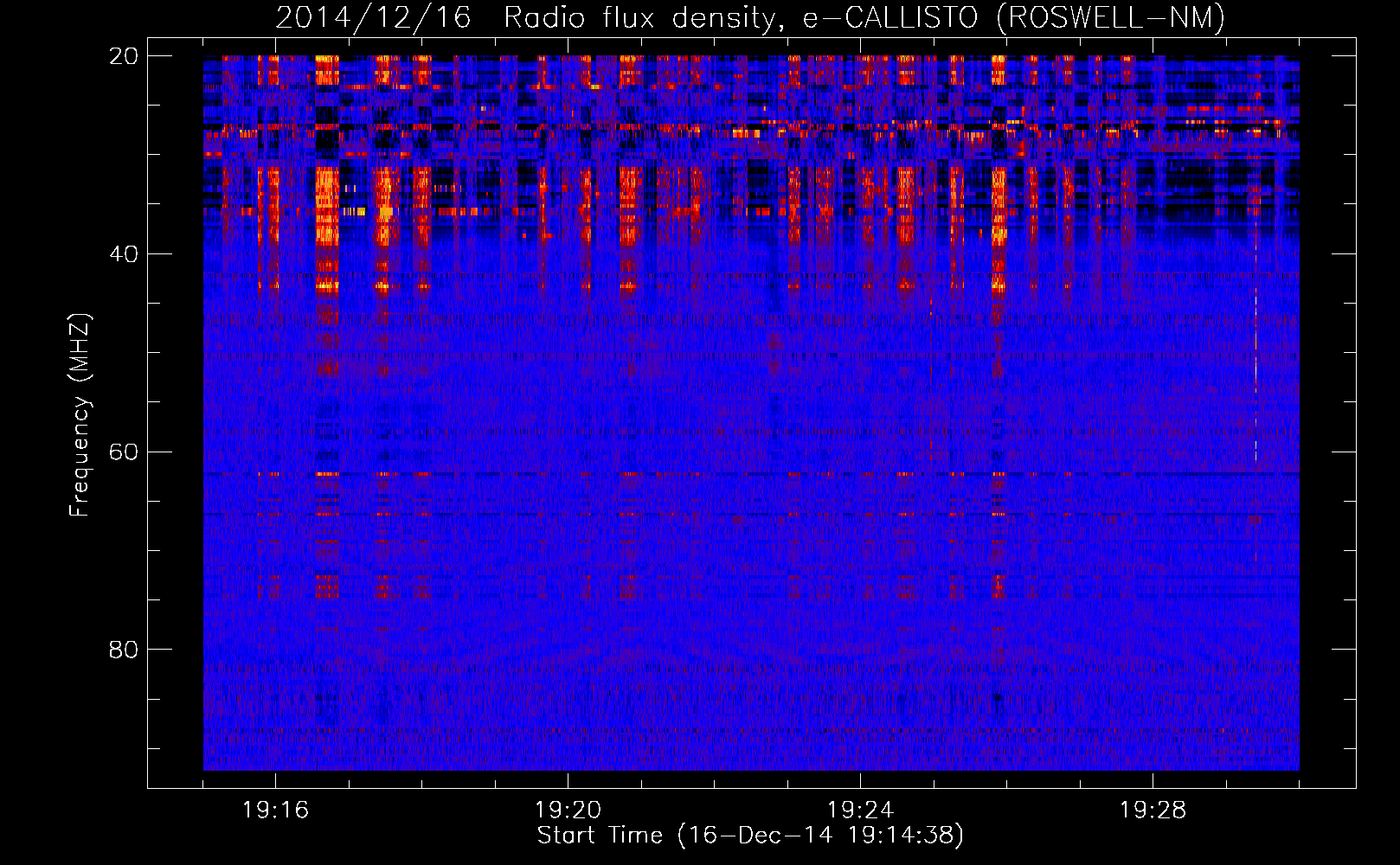Click the x-axis label "Start Time (16-Dec-14 19:14:38)"

(x=750, y=836)
